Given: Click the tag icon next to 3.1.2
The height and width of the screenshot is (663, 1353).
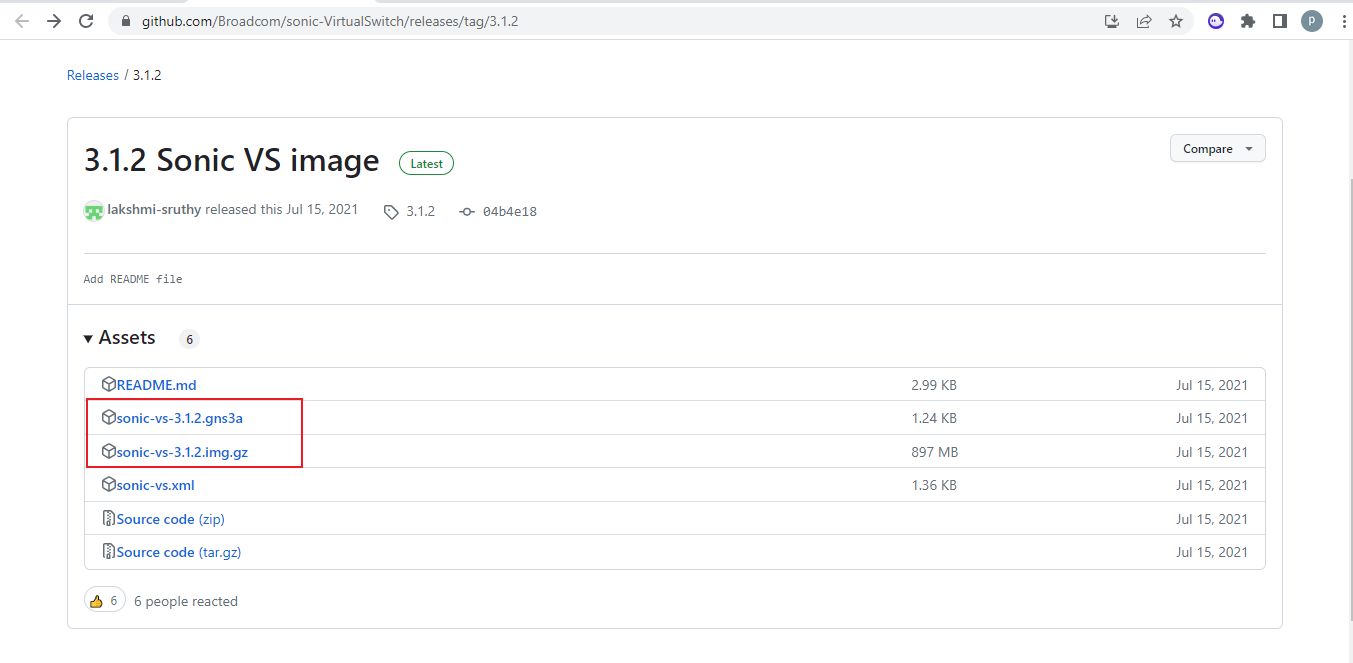Looking at the screenshot, I should 390,211.
